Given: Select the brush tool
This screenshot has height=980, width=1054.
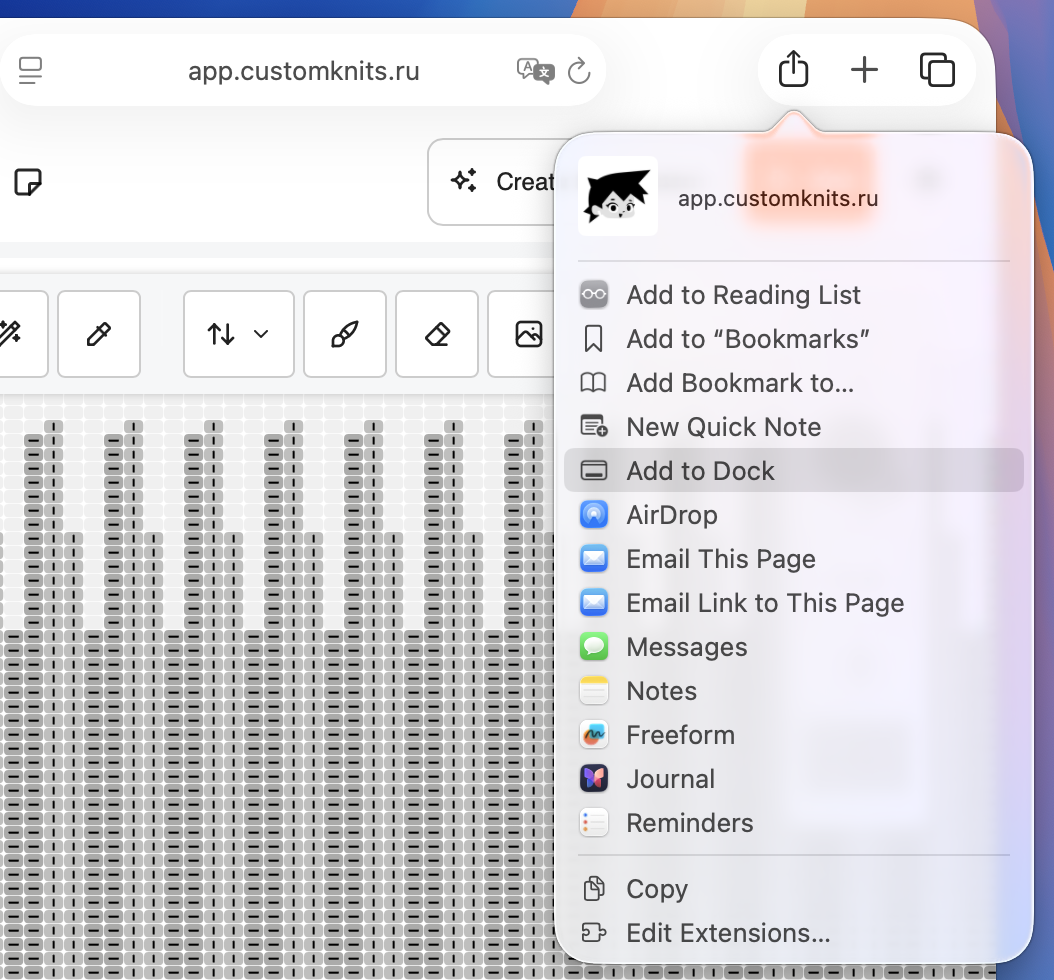Looking at the screenshot, I should (344, 334).
